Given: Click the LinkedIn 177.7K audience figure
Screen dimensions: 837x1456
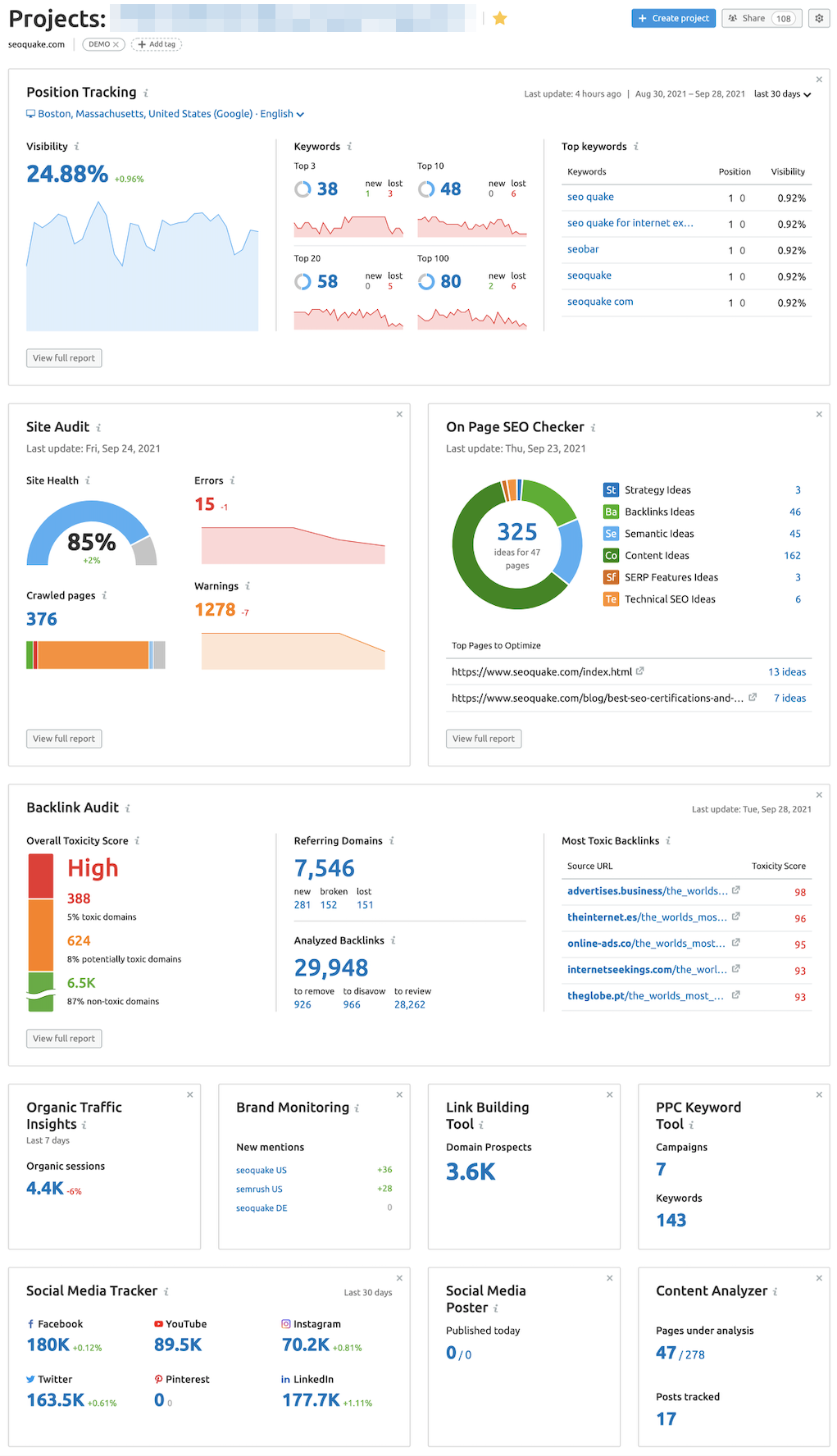Looking at the screenshot, I should pyautogui.click(x=311, y=1400).
